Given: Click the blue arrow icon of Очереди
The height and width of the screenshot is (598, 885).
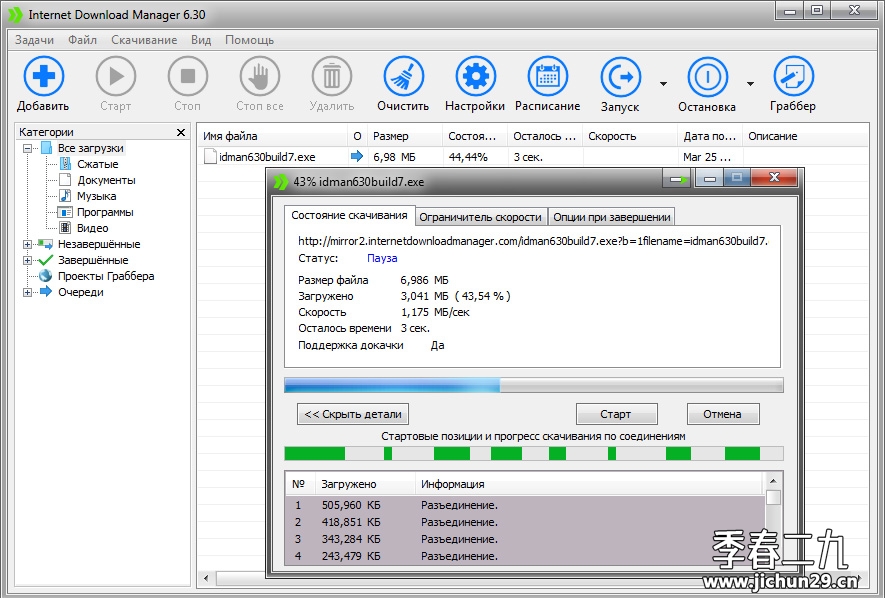Looking at the screenshot, I should tap(46, 292).
